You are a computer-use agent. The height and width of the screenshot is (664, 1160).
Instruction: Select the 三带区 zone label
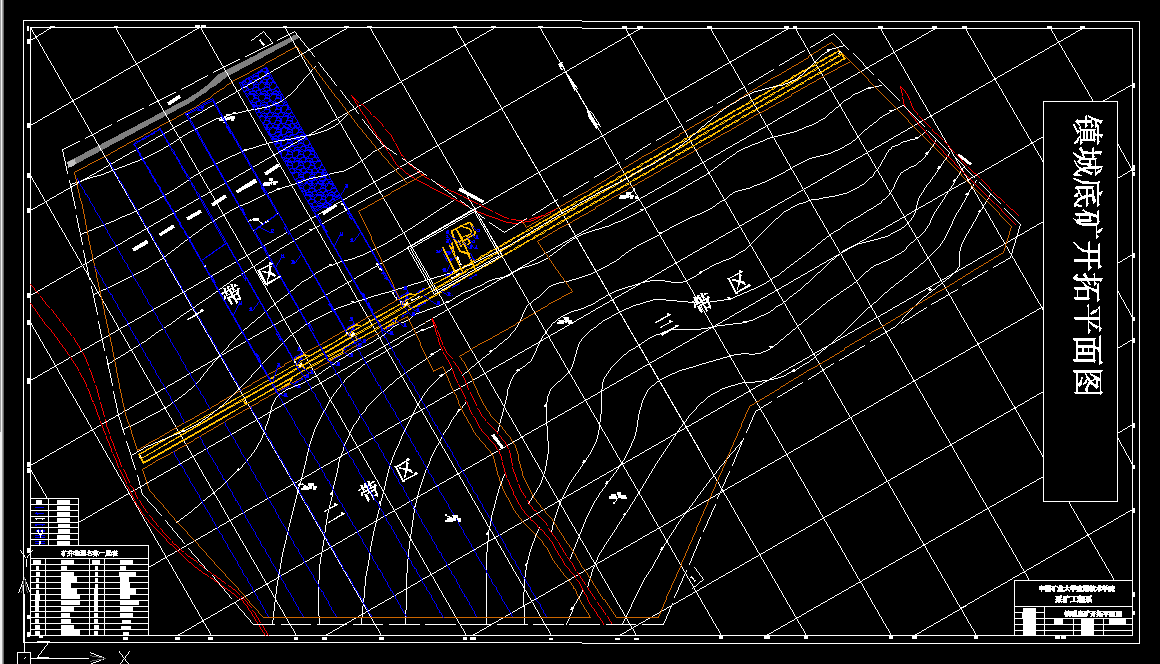(705, 301)
